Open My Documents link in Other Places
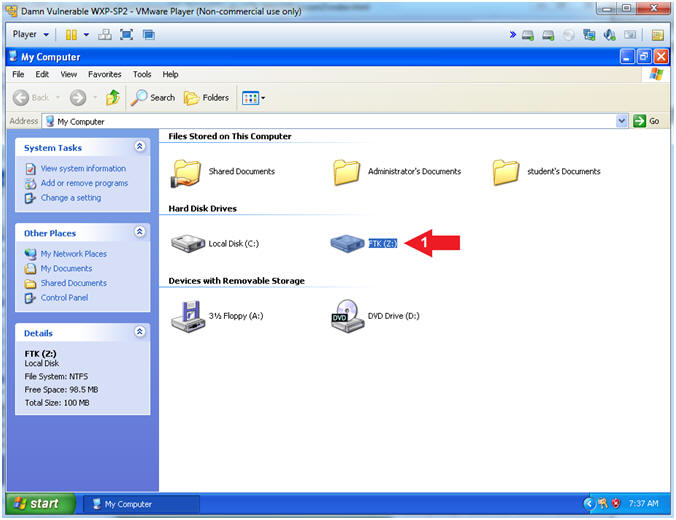Screen dimensions: 676x520 point(66,269)
